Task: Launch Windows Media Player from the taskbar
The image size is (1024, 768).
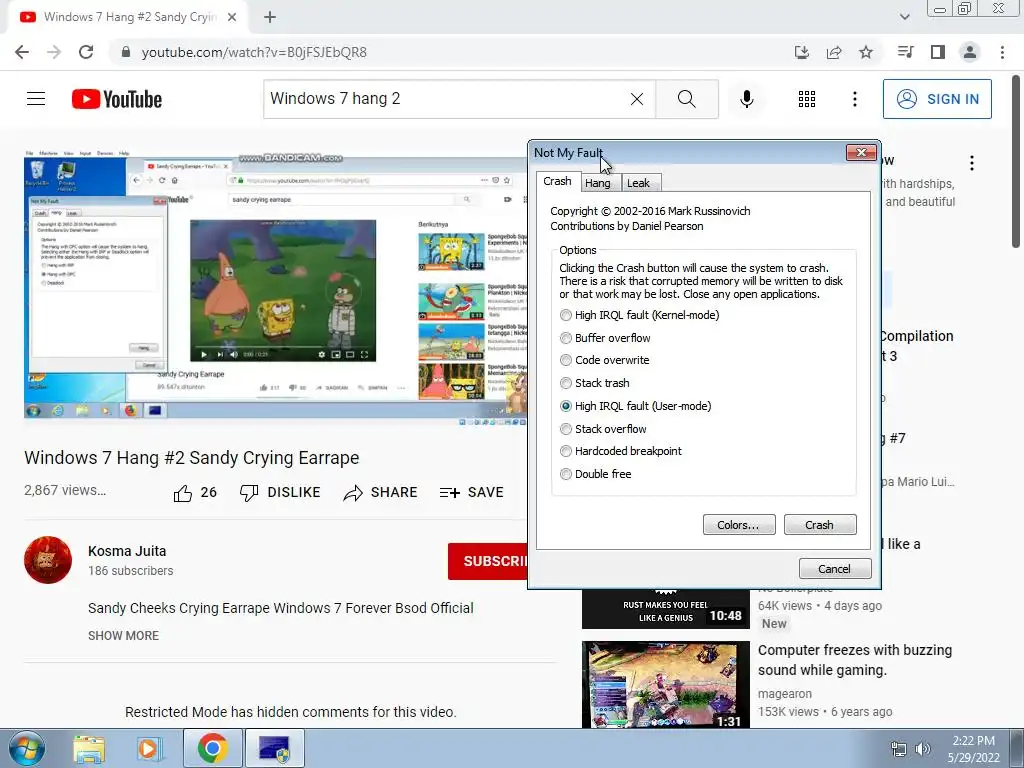Action: (148, 749)
